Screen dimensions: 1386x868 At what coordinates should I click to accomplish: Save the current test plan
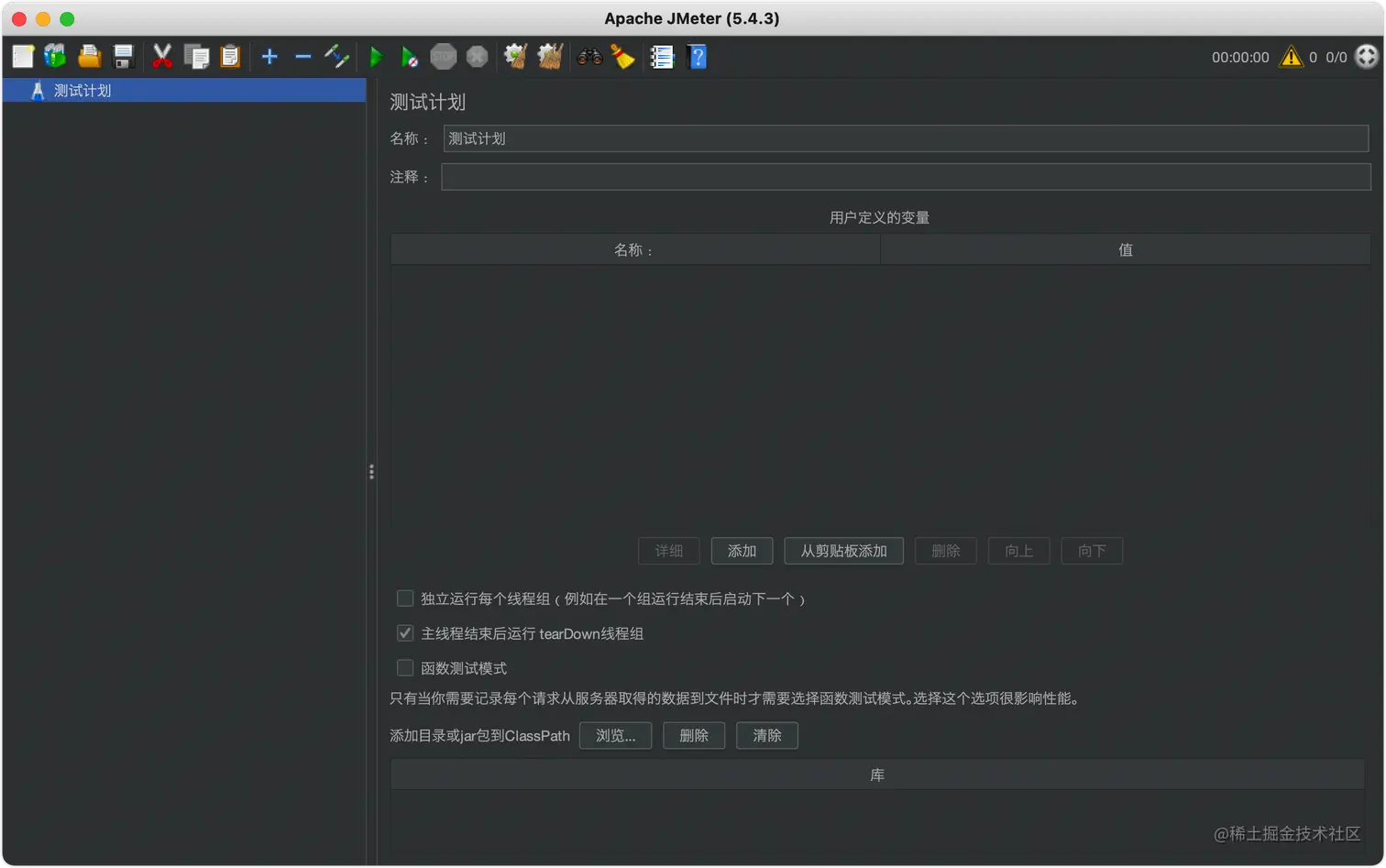123,56
